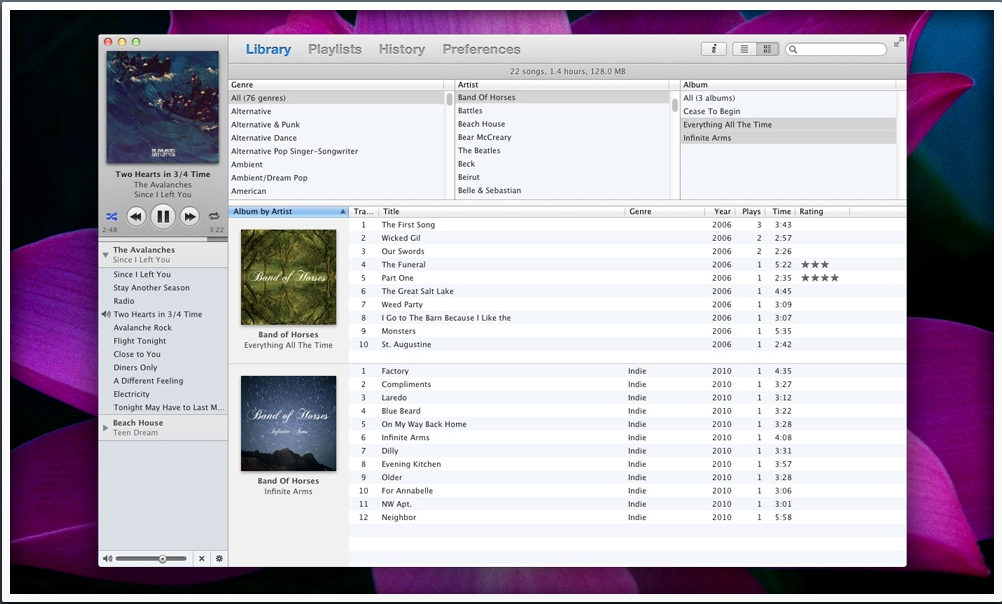Open the Playlists tab
The width and height of the screenshot is (1002, 604).
pos(335,49)
